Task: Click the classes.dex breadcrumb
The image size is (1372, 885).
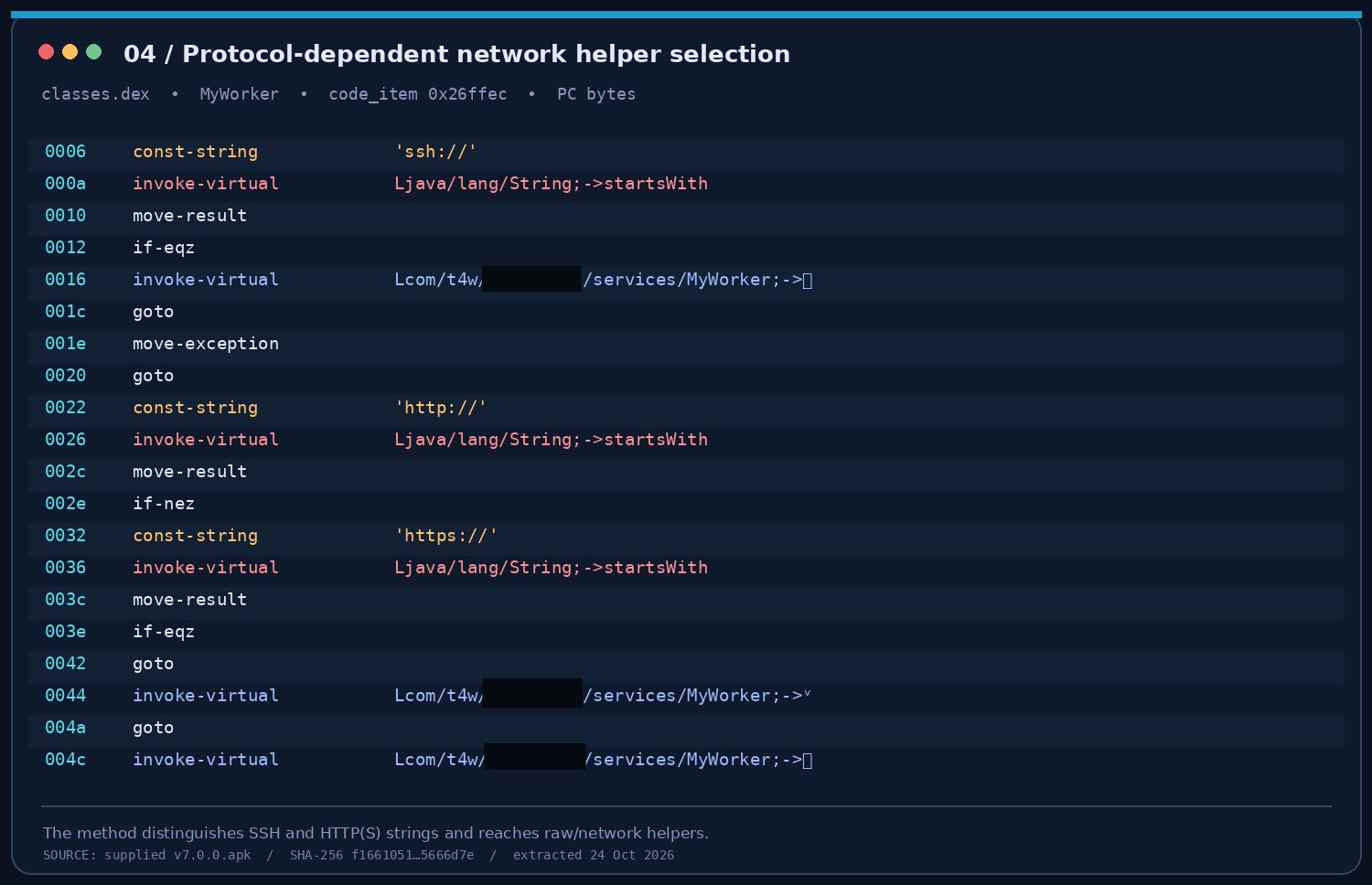Action: coord(95,94)
